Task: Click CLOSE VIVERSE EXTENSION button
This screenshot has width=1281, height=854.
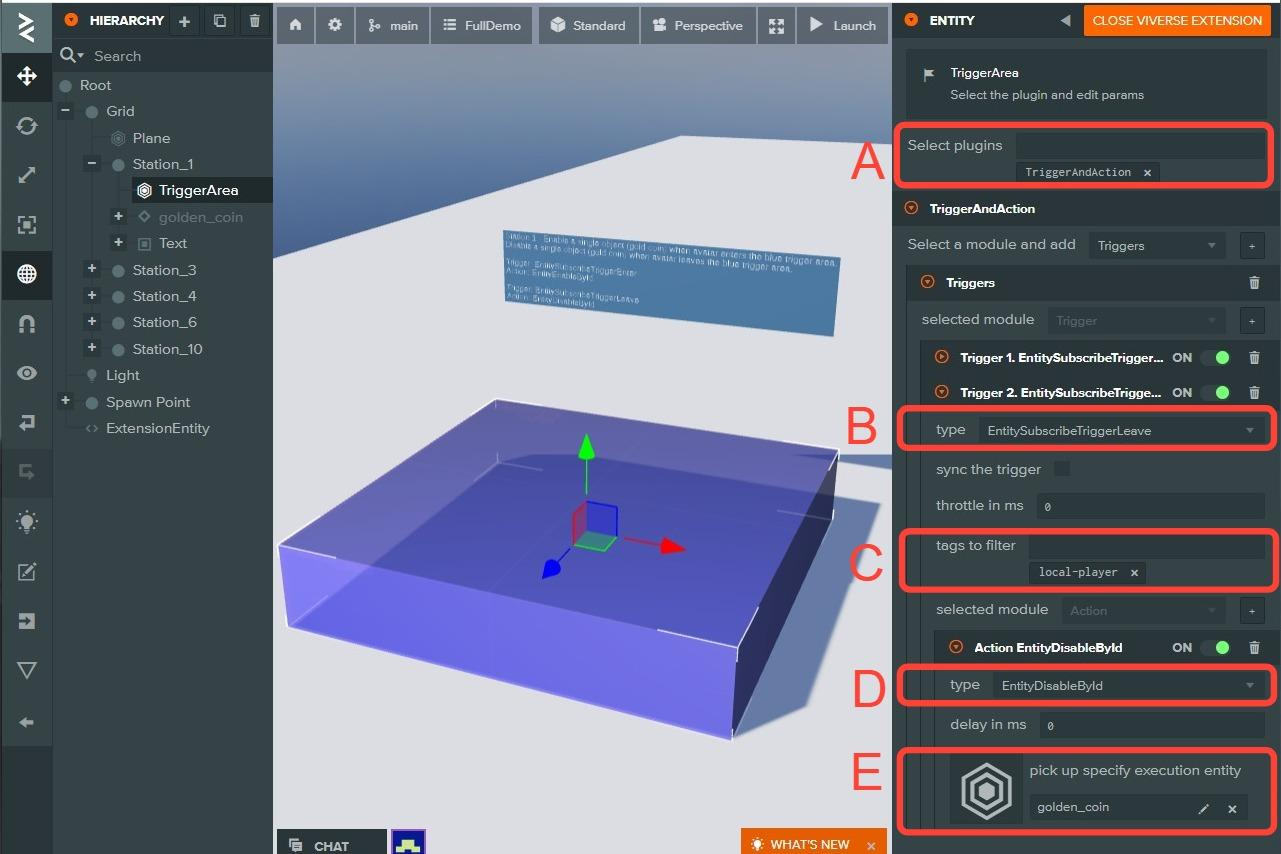Action: [1177, 20]
